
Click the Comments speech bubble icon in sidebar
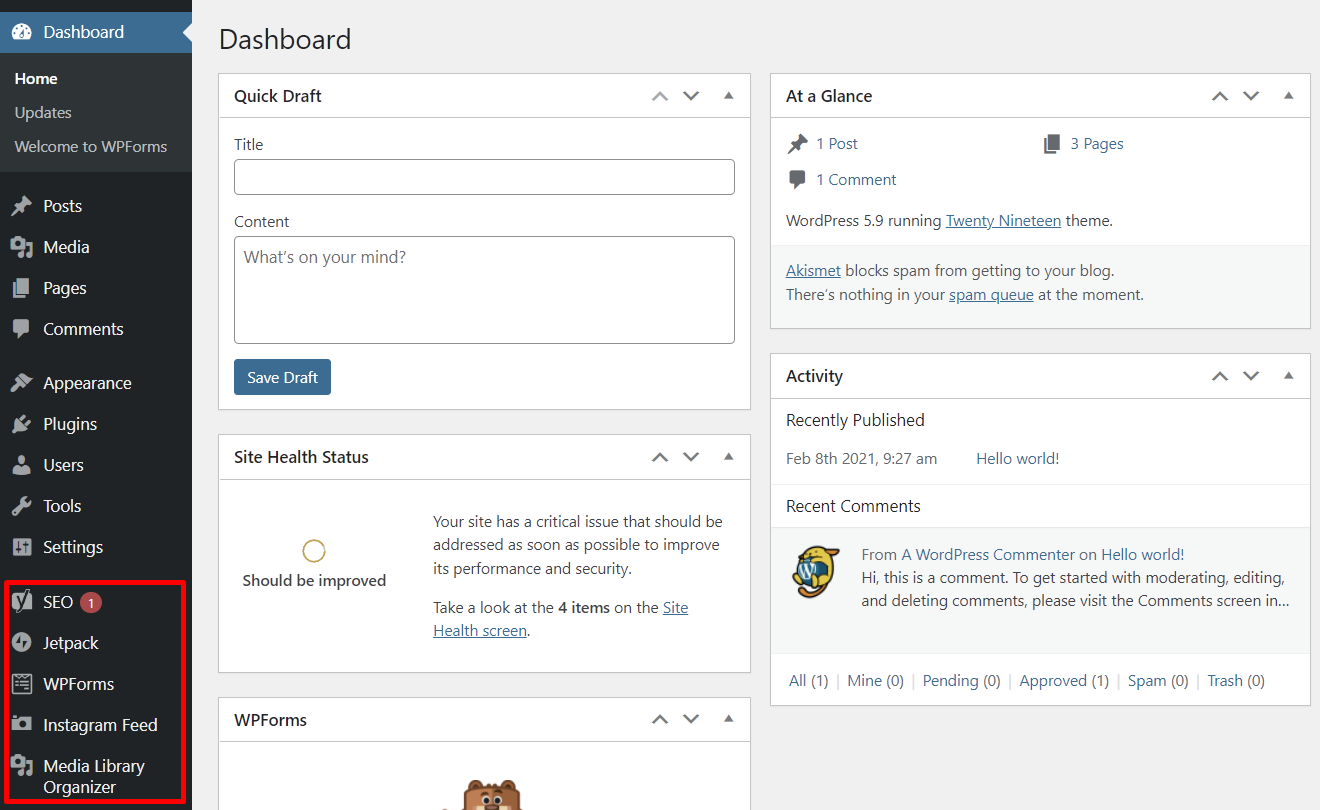click(x=21, y=329)
